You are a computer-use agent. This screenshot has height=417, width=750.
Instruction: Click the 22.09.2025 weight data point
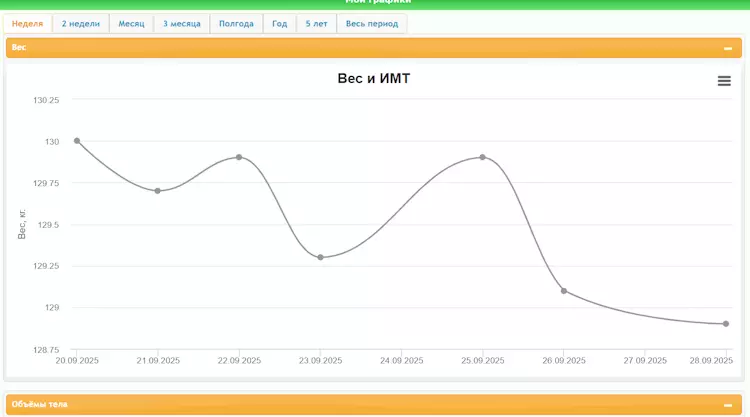tap(239, 157)
